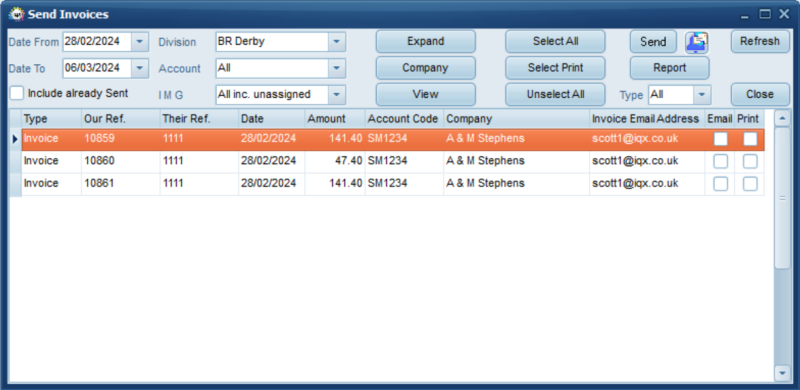Maximize the Send Invoices window
The width and height of the screenshot is (800, 390).
pyautogui.click(x=765, y=14)
